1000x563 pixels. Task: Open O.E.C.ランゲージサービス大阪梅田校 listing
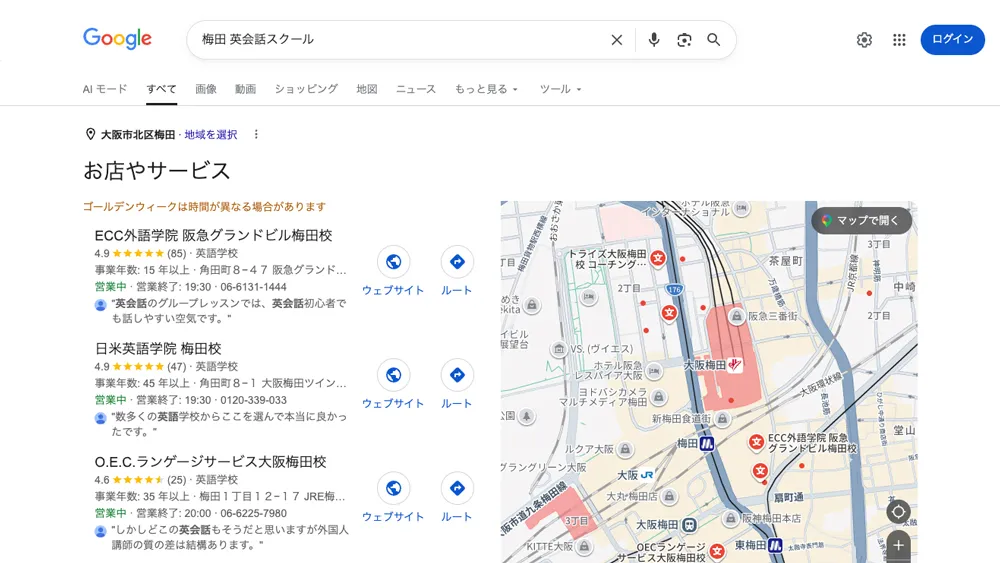[210, 462]
